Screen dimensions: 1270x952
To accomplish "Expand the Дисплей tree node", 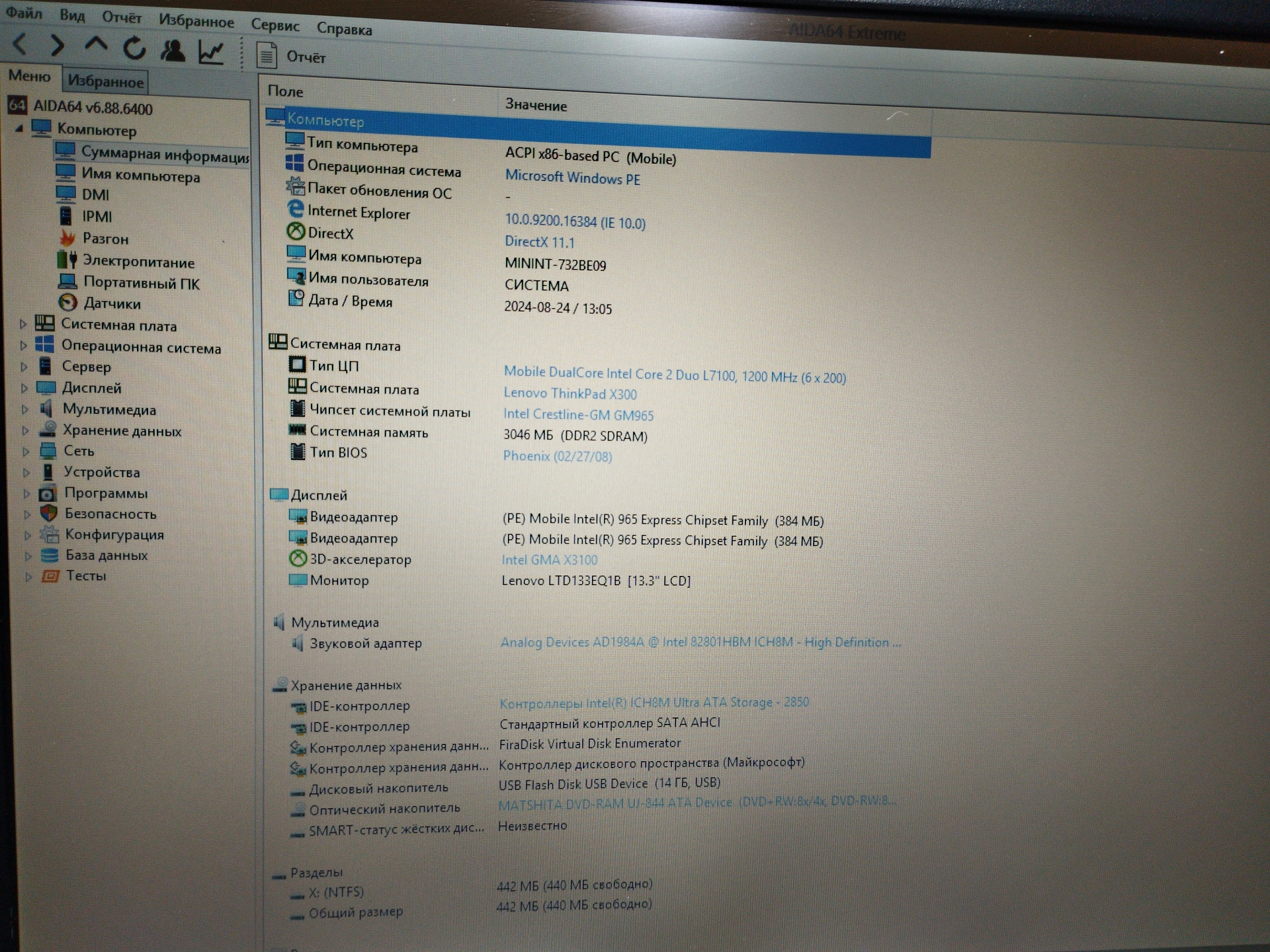I will click(24, 388).
